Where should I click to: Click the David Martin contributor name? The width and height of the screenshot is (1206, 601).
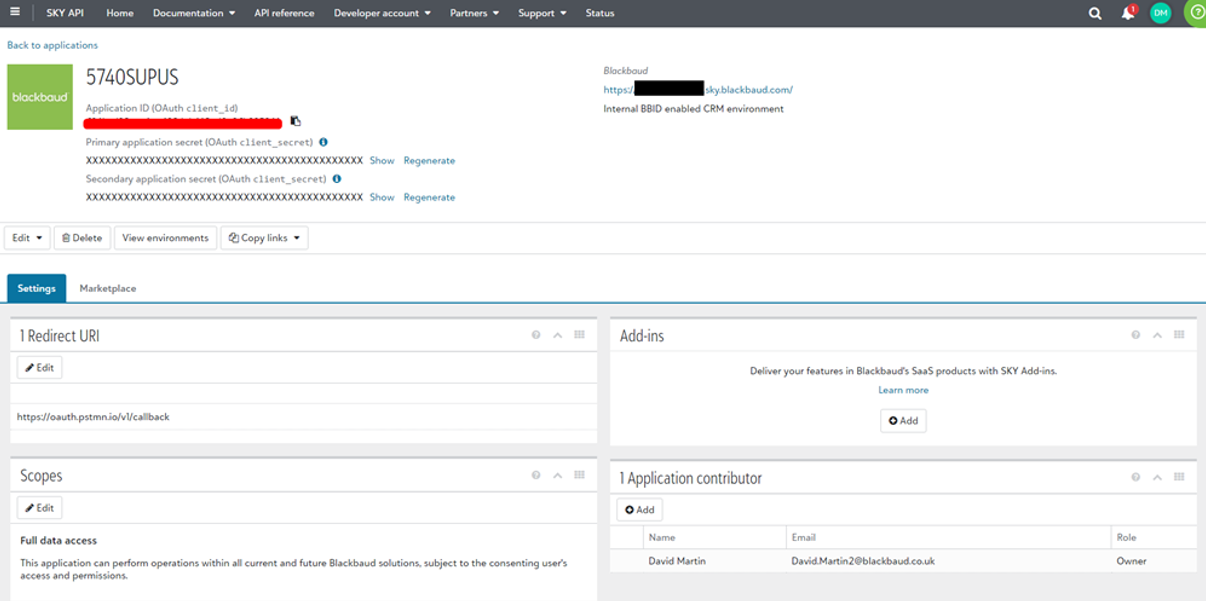(x=677, y=561)
